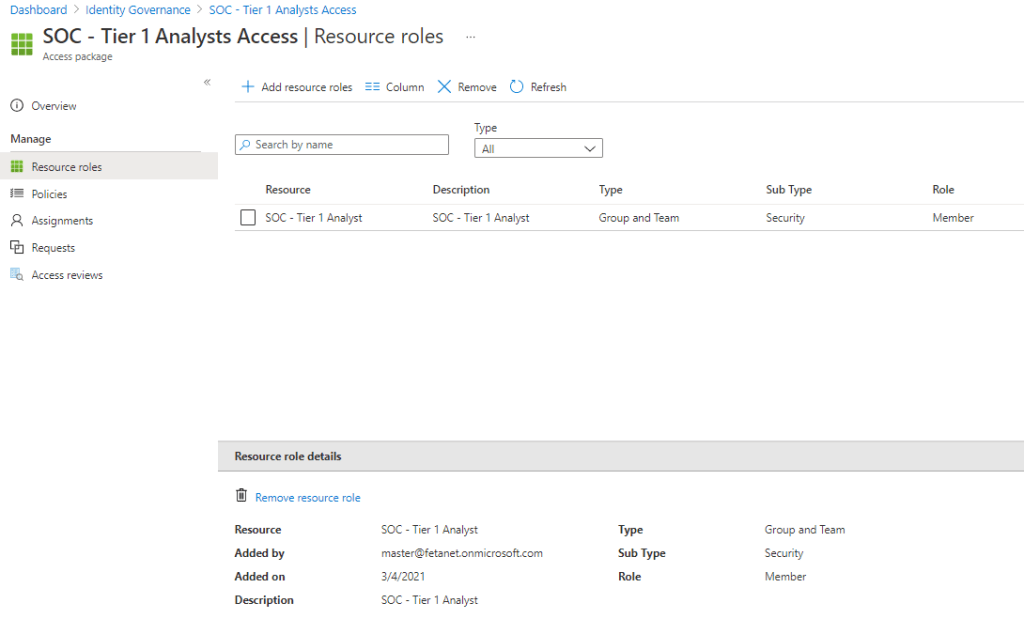Image resolution: width=1024 pixels, height=634 pixels.
Task: Click the Add resource roles plus icon
Action: pos(248,87)
